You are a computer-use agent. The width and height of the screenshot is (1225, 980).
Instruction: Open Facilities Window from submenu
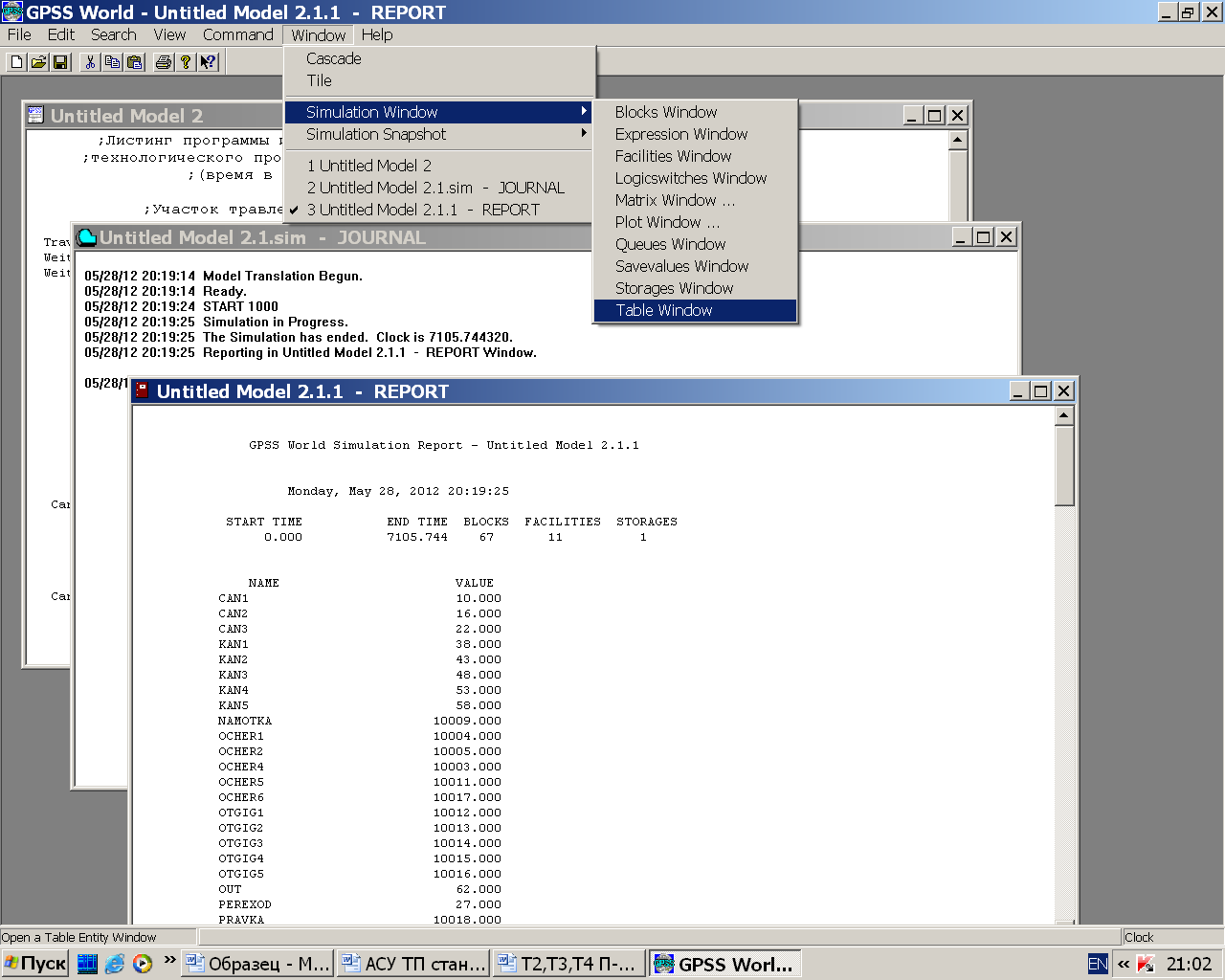point(695,156)
